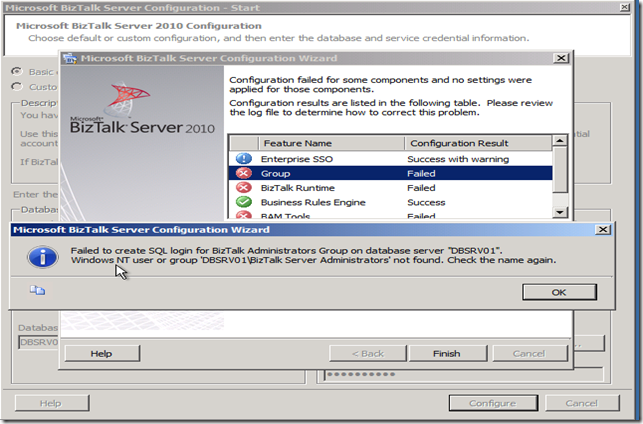
Task: Click the warning icon beside Enterprise SSO
Action: pos(244,159)
